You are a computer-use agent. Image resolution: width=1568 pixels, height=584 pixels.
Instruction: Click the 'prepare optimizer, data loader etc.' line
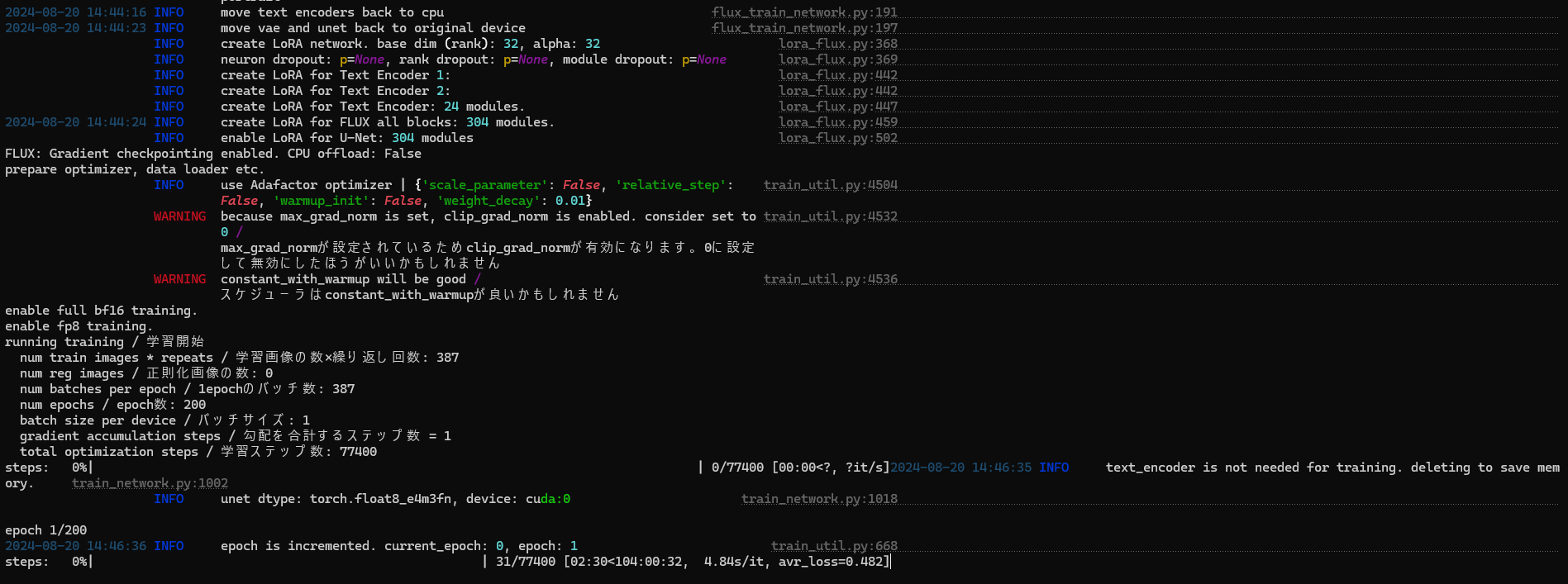click(x=135, y=169)
